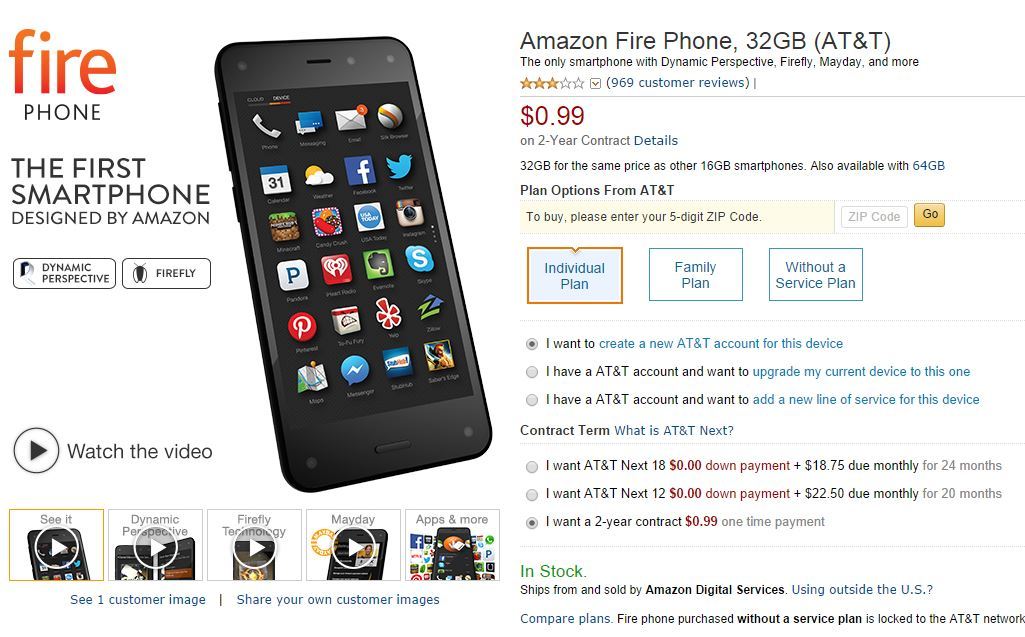1025x637 pixels.
Task: Play the Dynamic Perspective video thumbnail
Action: [x=155, y=545]
